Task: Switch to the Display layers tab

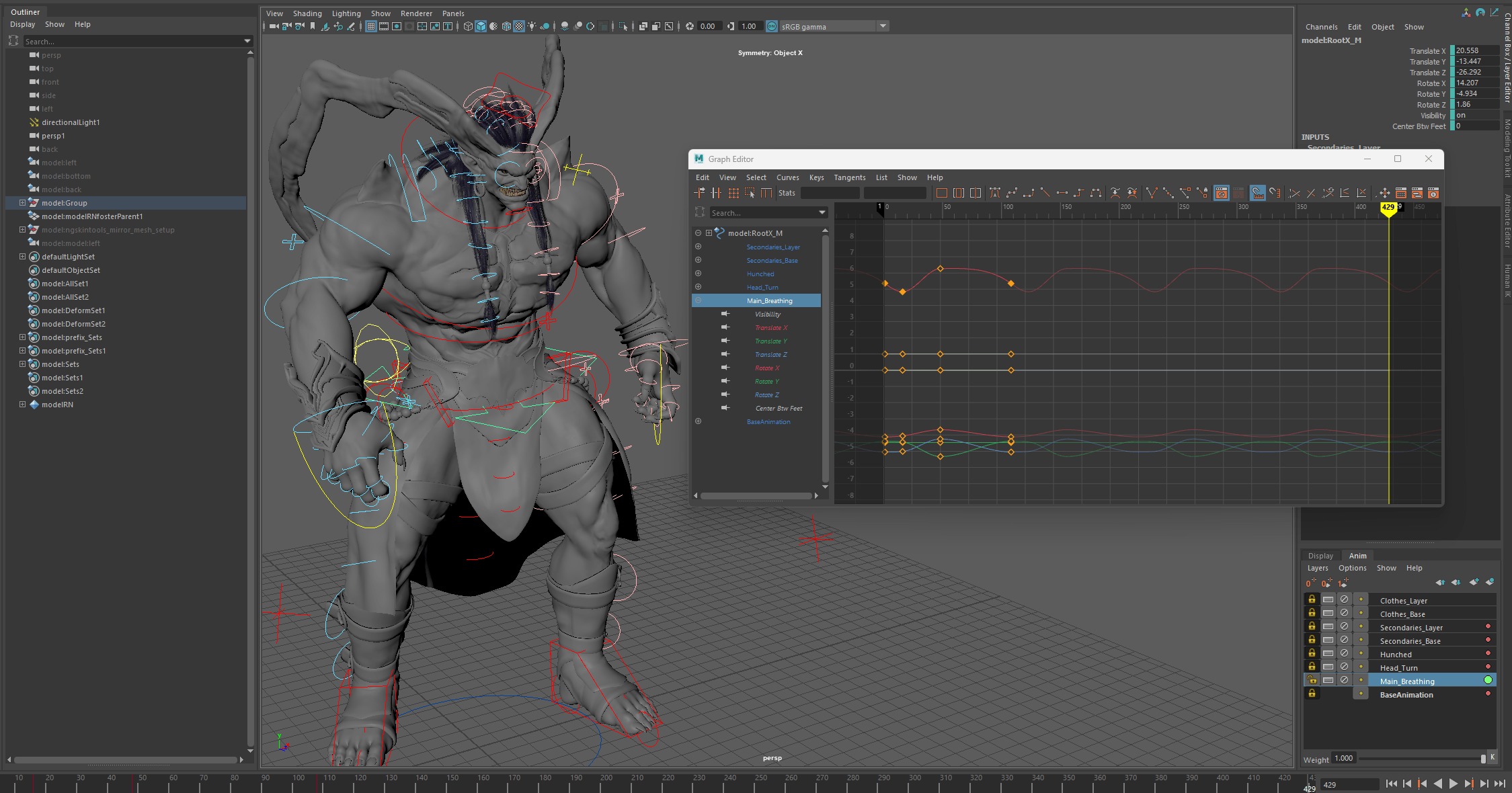Action: coord(1320,556)
